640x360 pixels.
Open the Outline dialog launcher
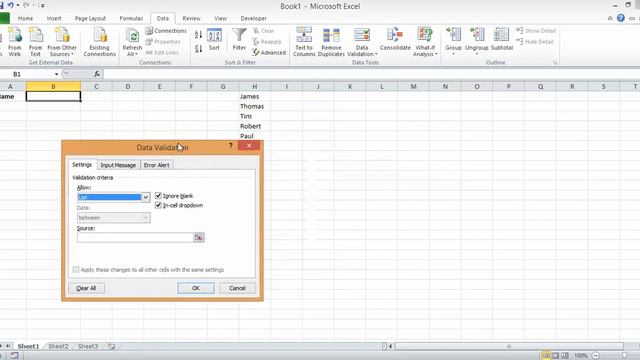(x=555, y=63)
